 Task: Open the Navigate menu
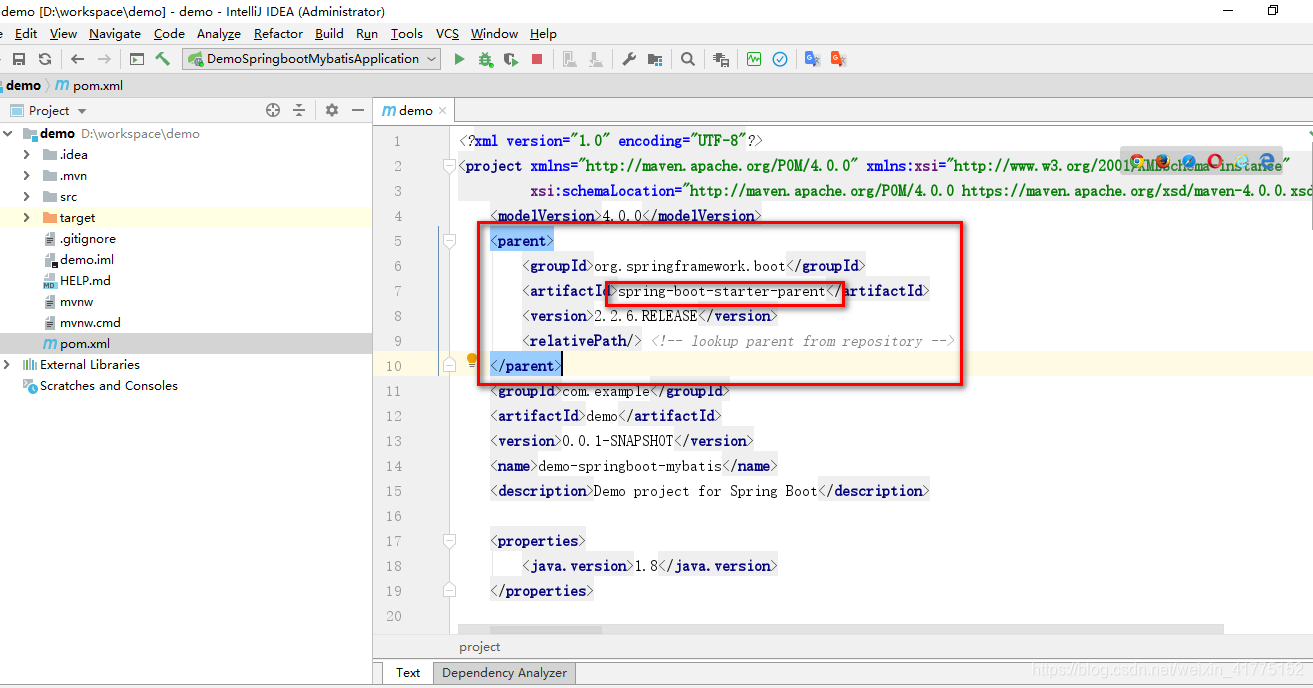tap(115, 33)
